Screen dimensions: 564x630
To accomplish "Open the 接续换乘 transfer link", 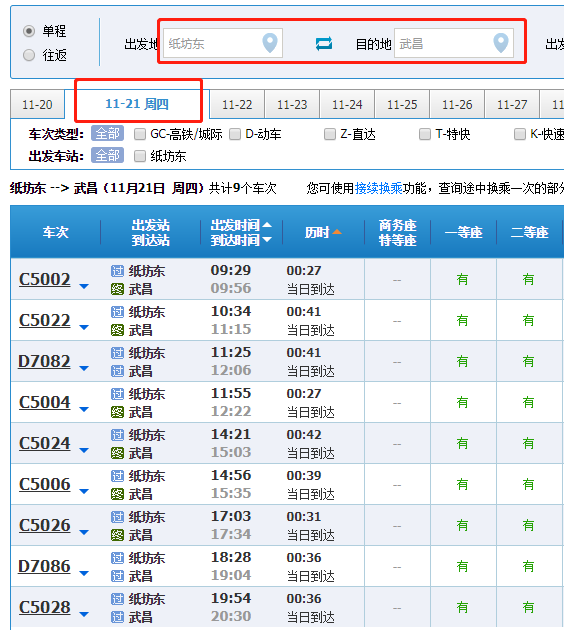I will pos(378,188).
